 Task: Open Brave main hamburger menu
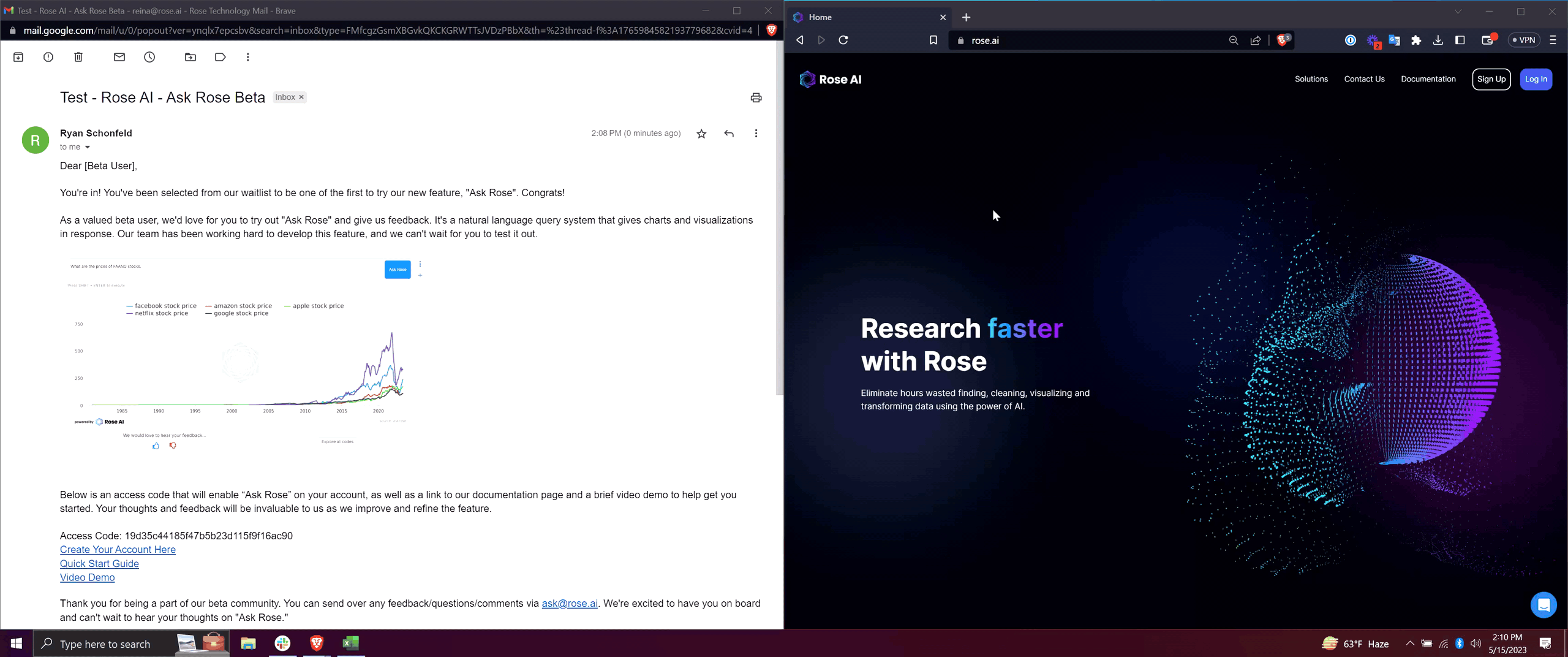click(x=1553, y=40)
